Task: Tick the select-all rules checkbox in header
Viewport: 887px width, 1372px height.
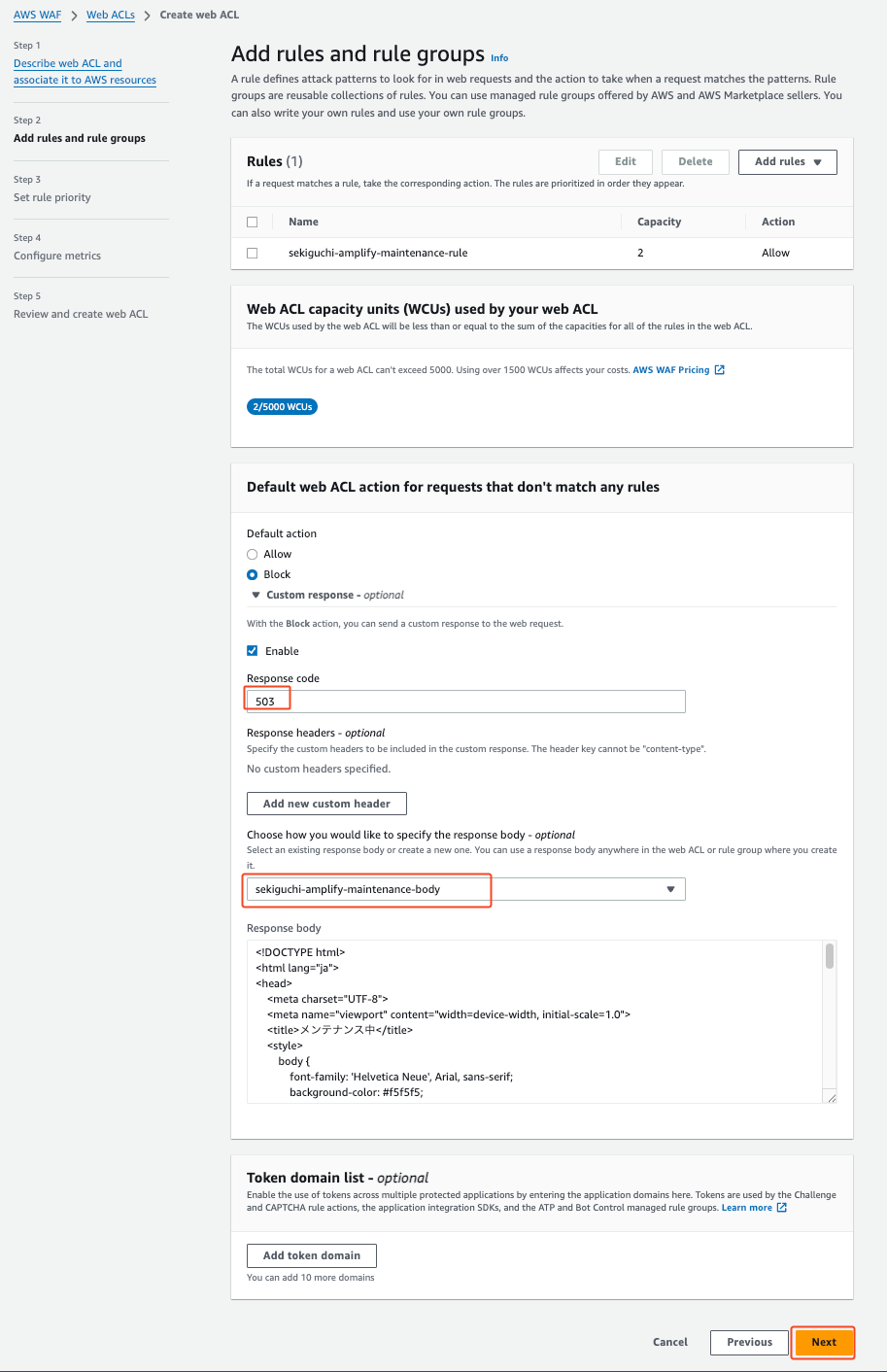Action: click(253, 222)
